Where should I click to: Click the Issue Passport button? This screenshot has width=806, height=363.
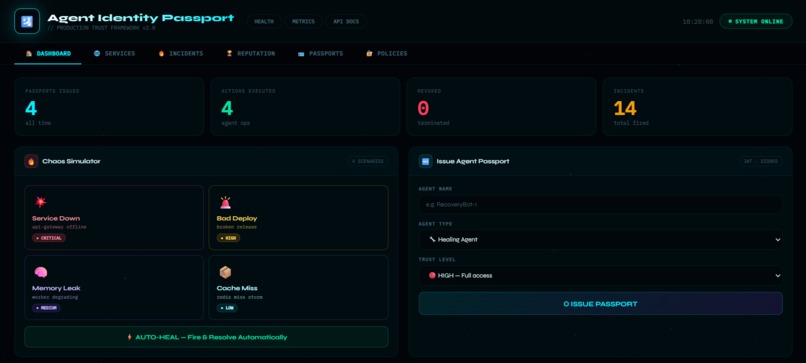point(600,304)
